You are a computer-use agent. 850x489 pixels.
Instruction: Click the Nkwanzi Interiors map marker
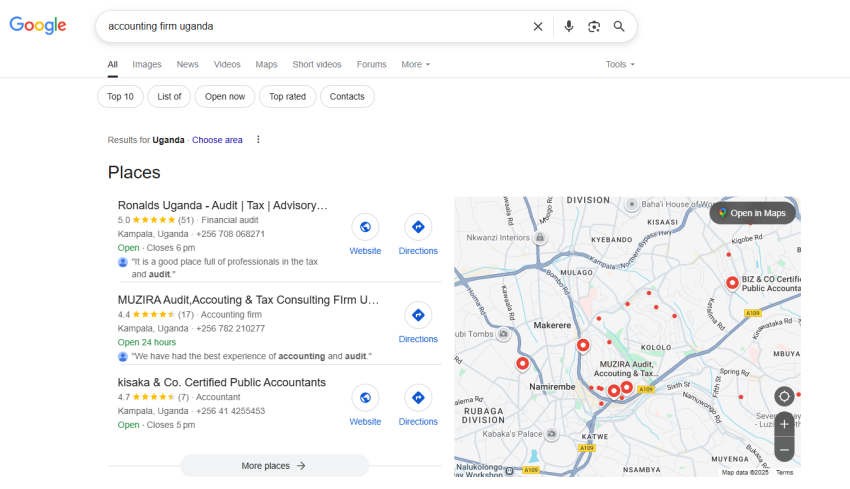coord(540,237)
